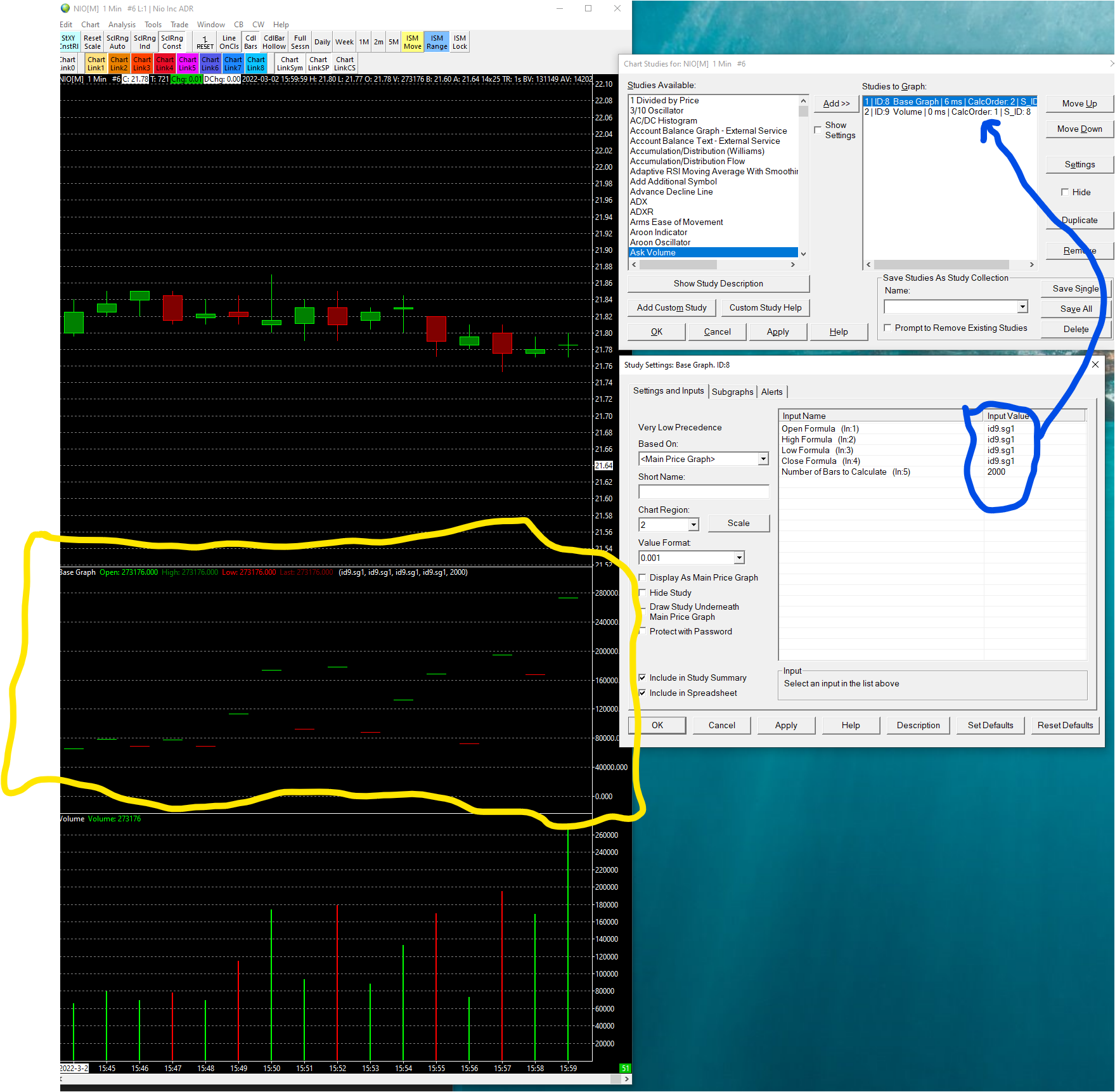Click the Reset Scale toolbar button

click(92, 42)
